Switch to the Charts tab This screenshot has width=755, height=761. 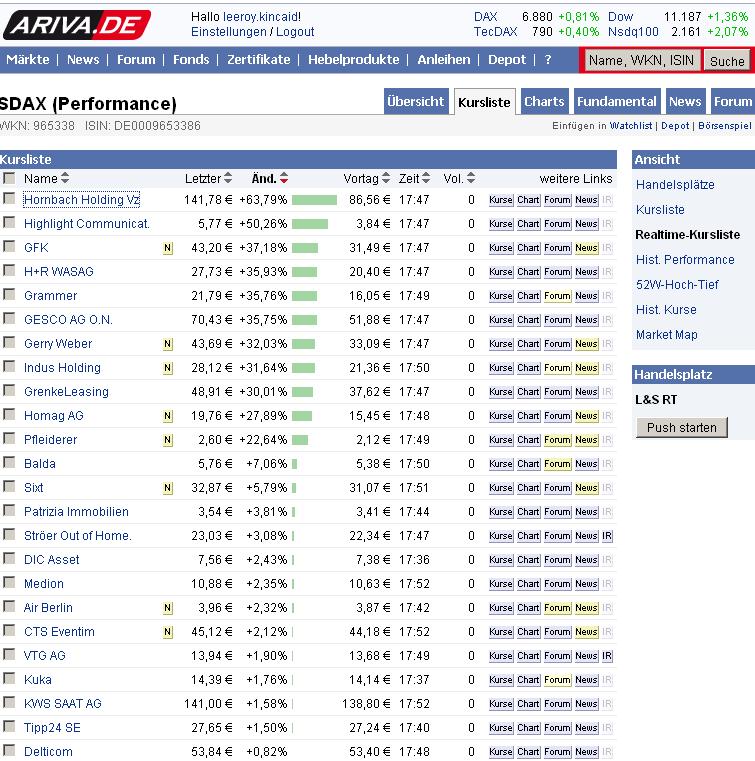click(544, 101)
